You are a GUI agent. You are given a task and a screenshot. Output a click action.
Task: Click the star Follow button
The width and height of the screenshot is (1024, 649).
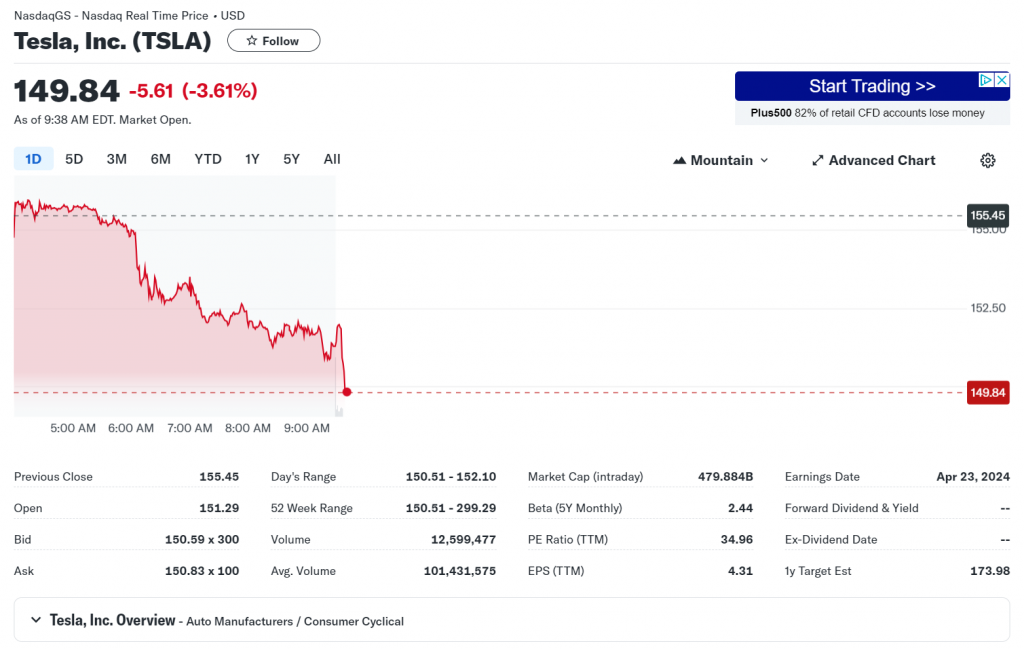coord(274,40)
